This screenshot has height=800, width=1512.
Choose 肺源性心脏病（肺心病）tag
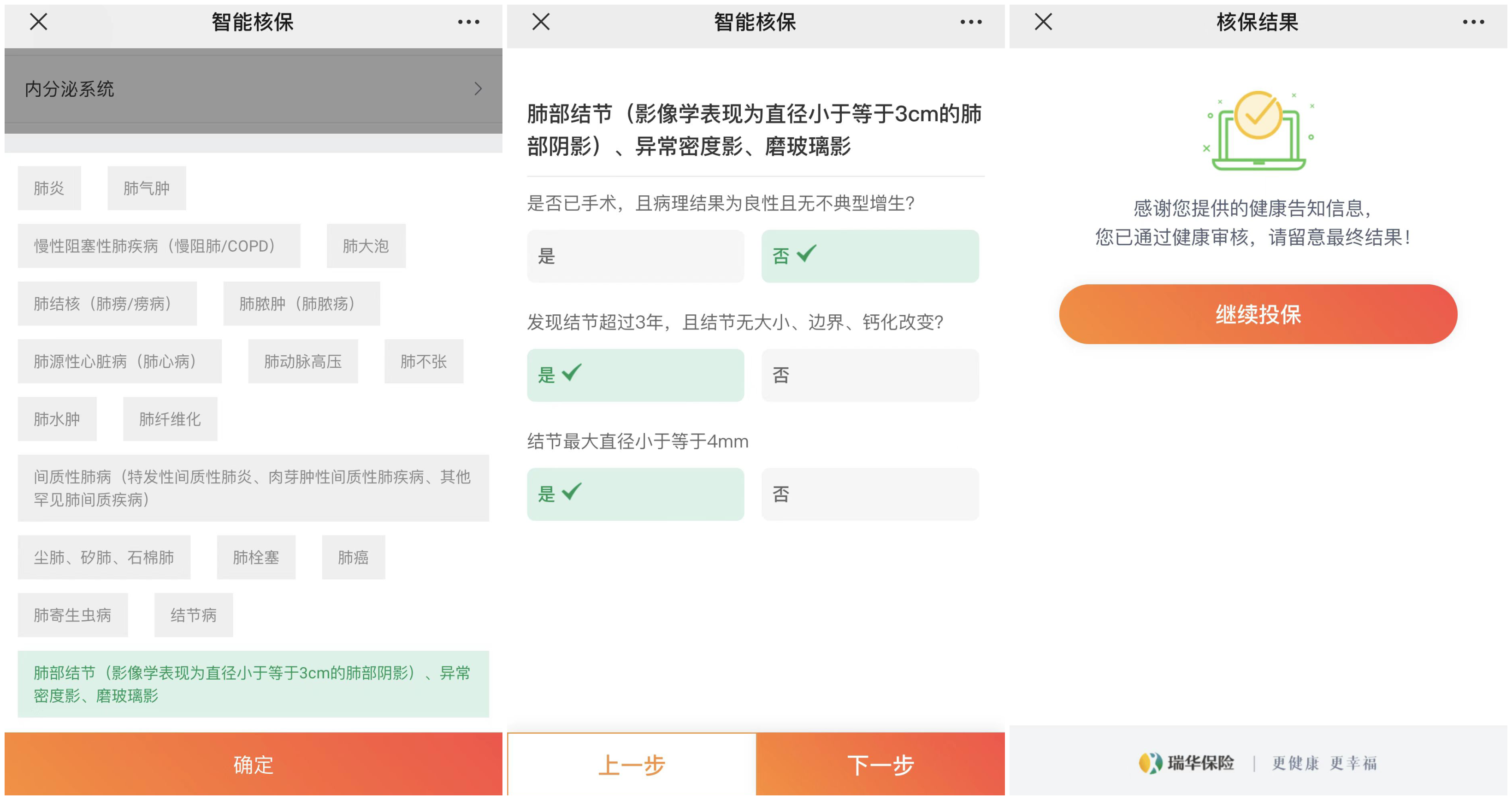(x=120, y=362)
